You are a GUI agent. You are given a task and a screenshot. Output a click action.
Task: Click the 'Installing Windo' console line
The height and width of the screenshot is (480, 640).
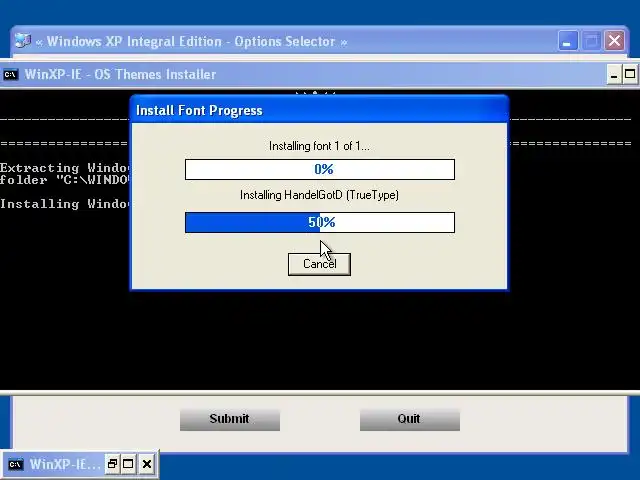[64, 204]
